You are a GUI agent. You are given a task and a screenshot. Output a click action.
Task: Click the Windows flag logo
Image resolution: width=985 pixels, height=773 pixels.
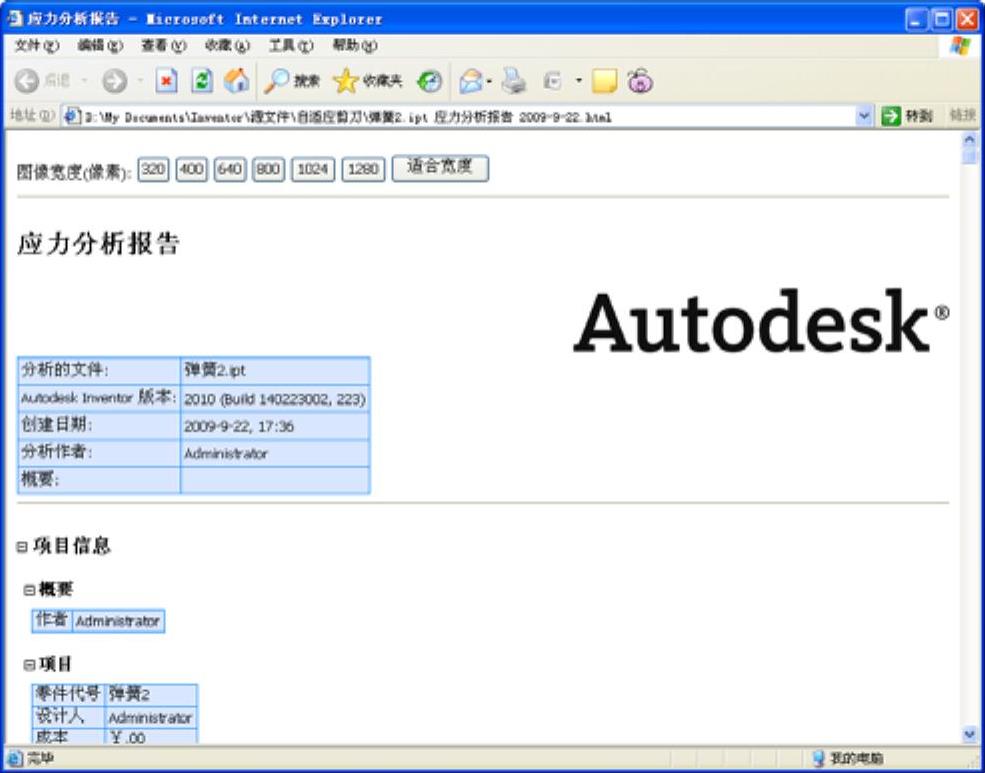pos(959,46)
